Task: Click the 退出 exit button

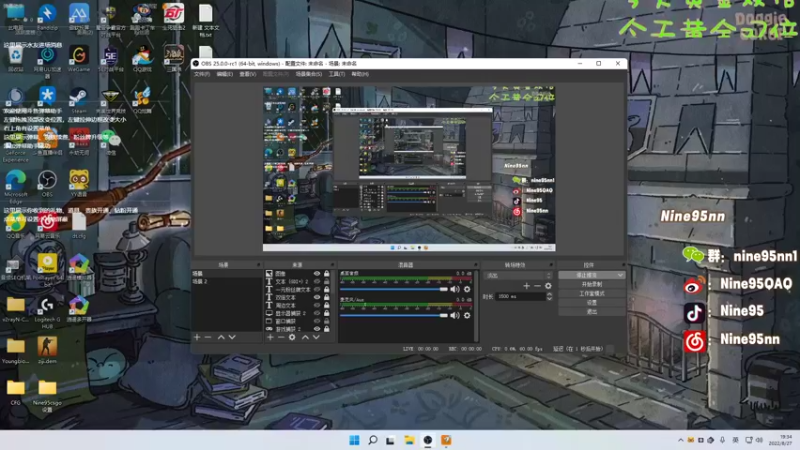Action: tap(591, 312)
